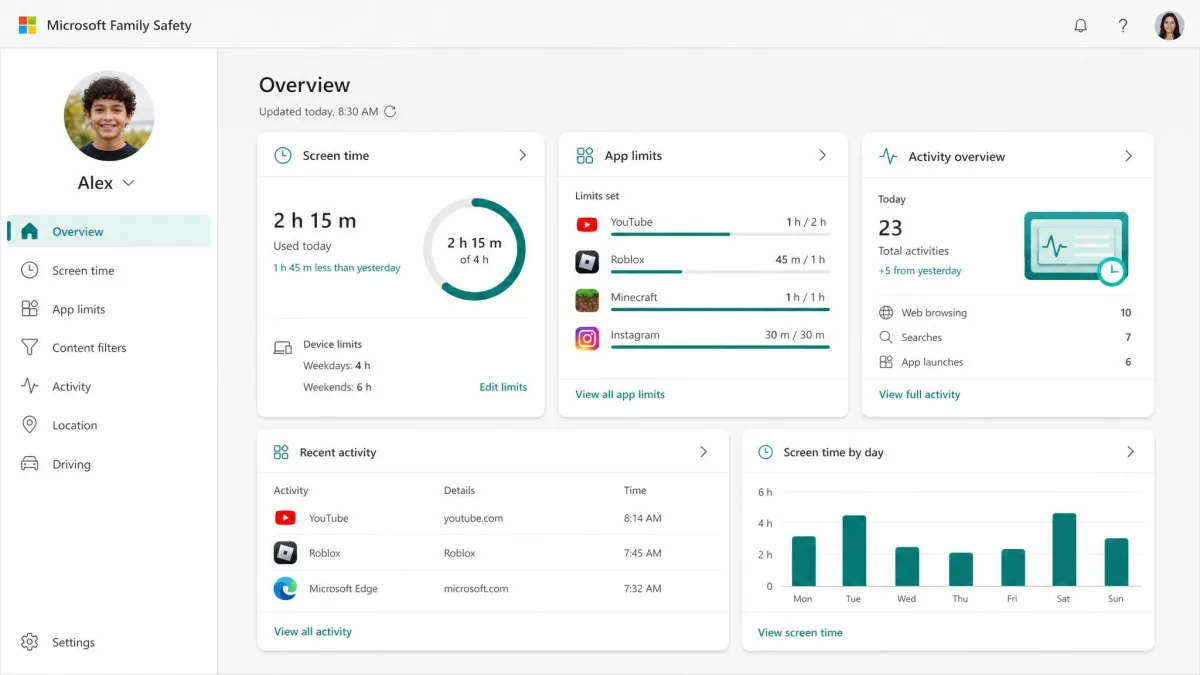Viewport: 1200px width, 675px height.
Task: Click the activity monitor illustration
Action: pos(1076,247)
